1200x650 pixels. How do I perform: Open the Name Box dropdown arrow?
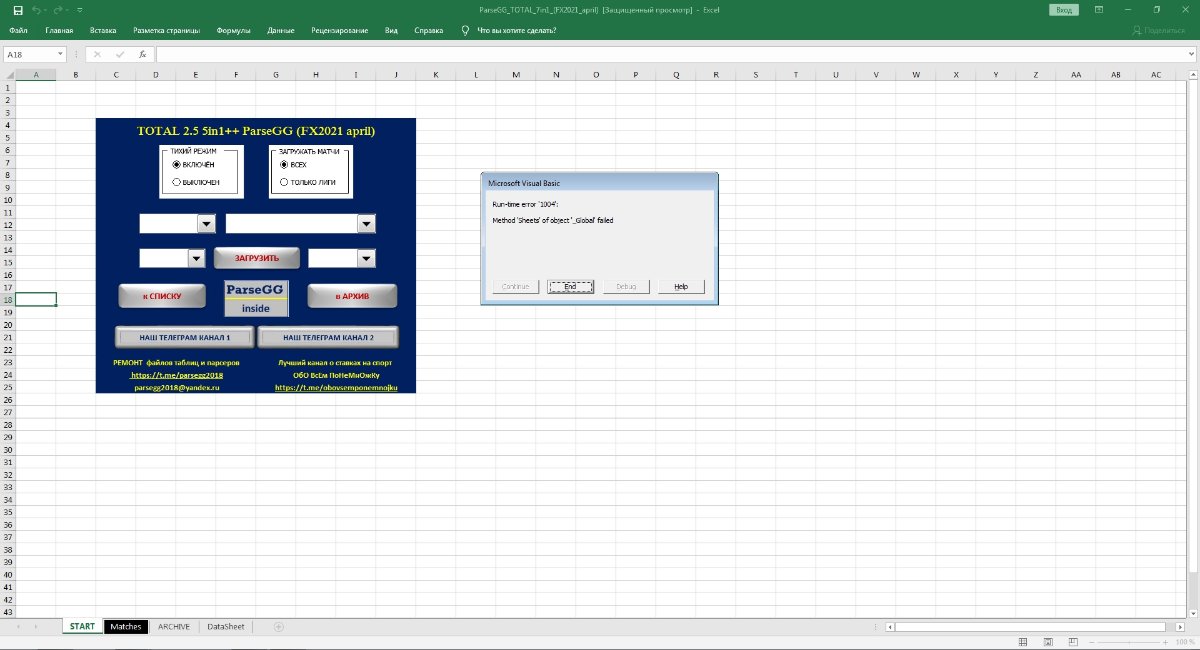(61, 54)
